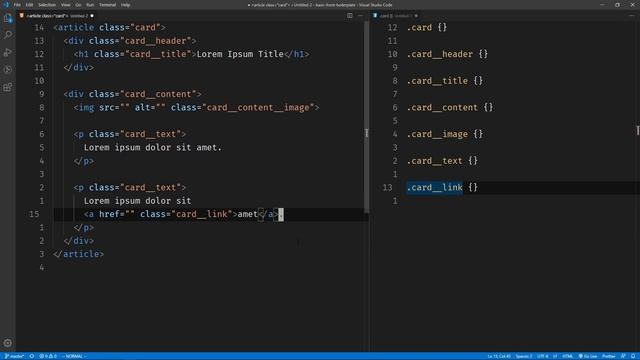Click the UTF-8 encoding indicator
The height and width of the screenshot is (360, 640).
543,356
